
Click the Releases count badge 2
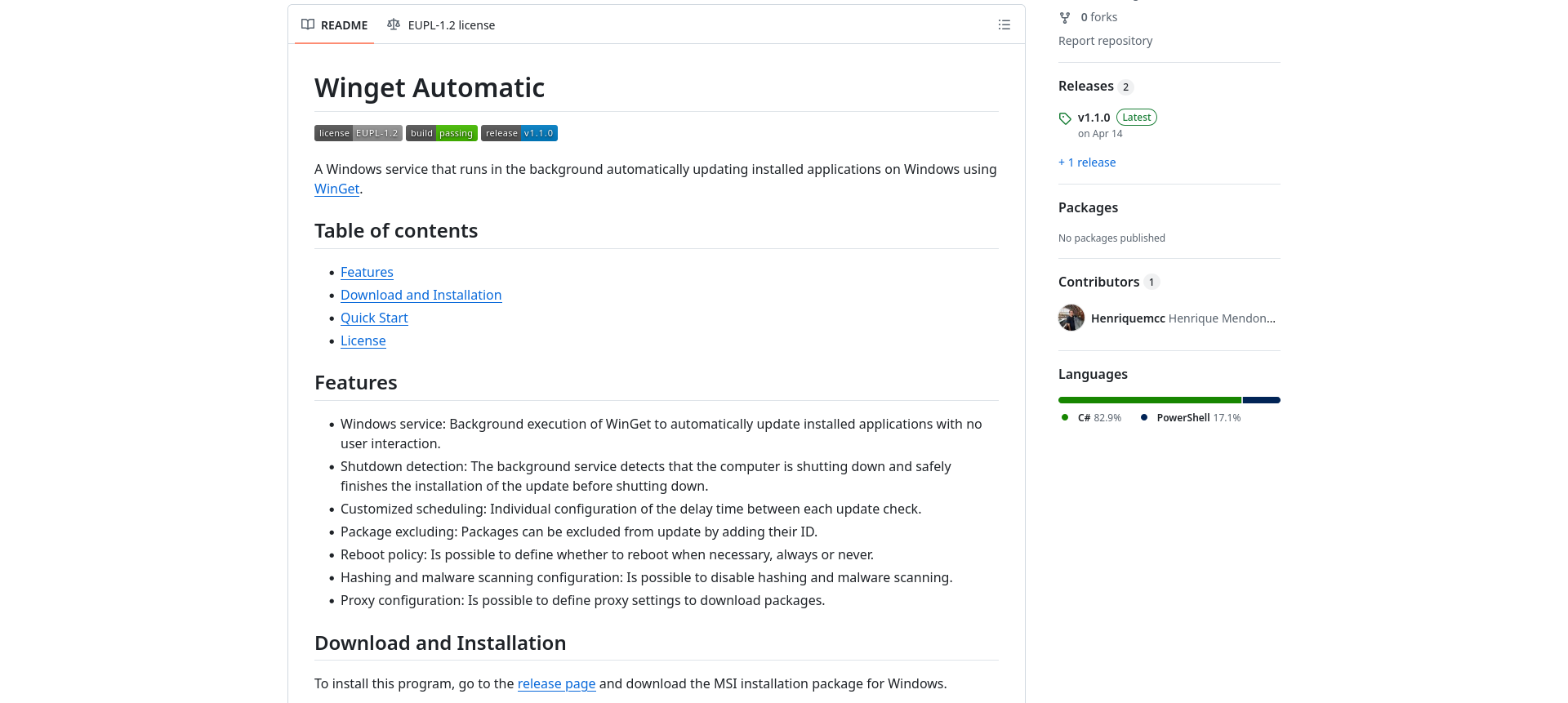(x=1125, y=87)
